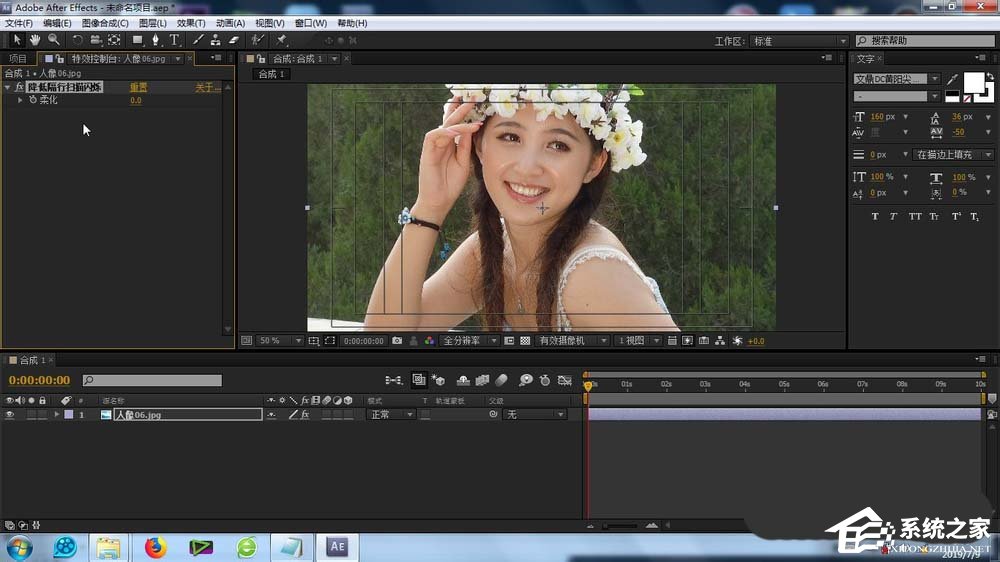Select the Pen tool
This screenshot has width=1000, height=562.
(x=155, y=40)
